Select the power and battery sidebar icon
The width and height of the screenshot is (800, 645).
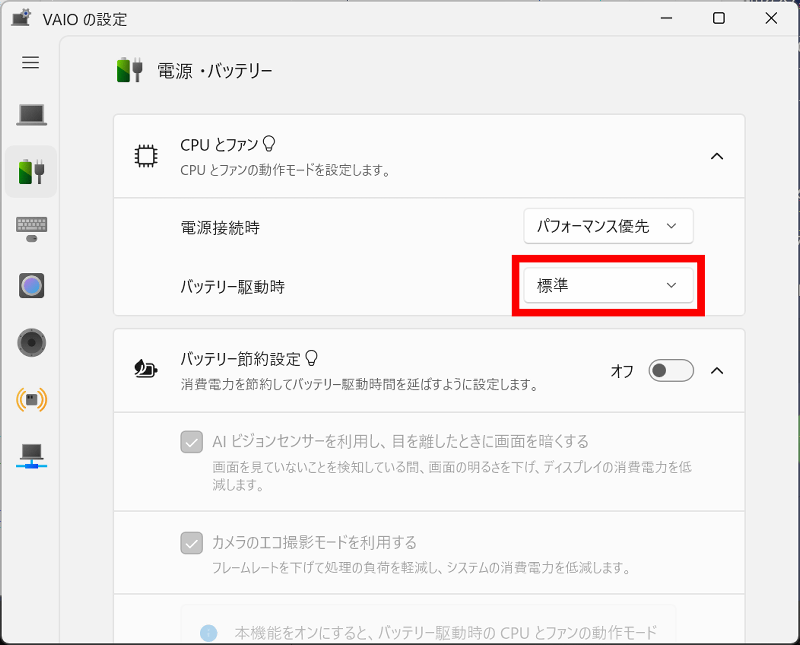tap(31, 171)
